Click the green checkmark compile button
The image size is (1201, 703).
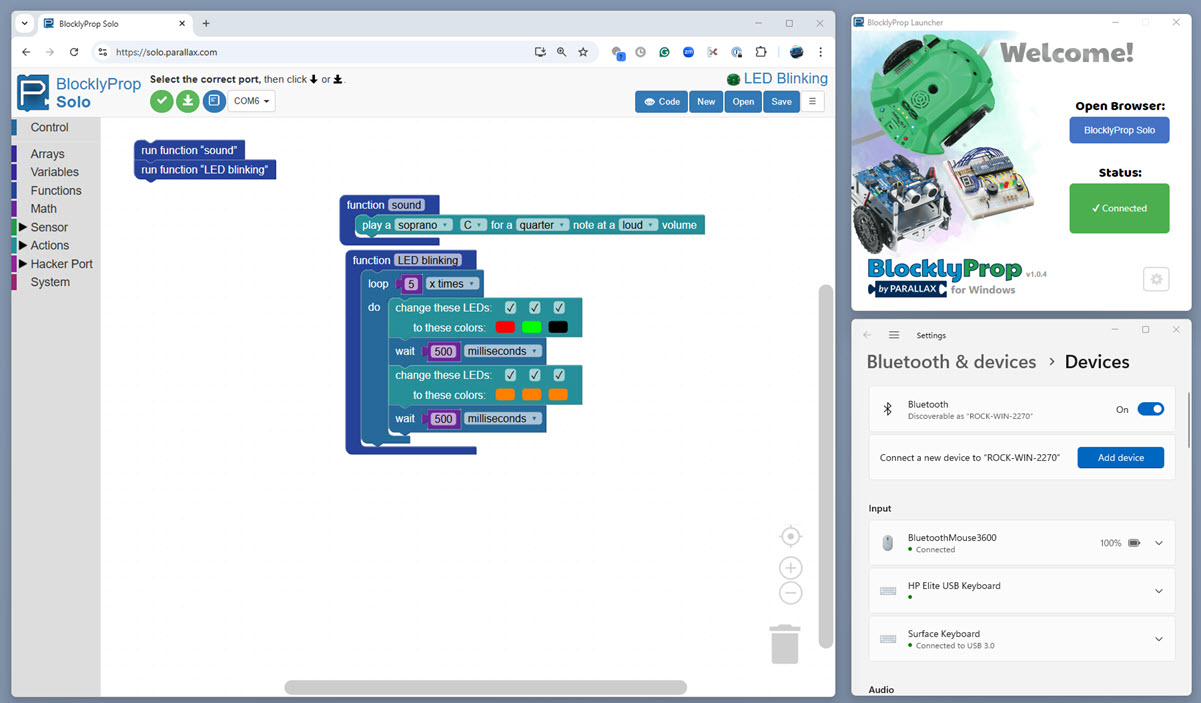[x=161, y=101]
